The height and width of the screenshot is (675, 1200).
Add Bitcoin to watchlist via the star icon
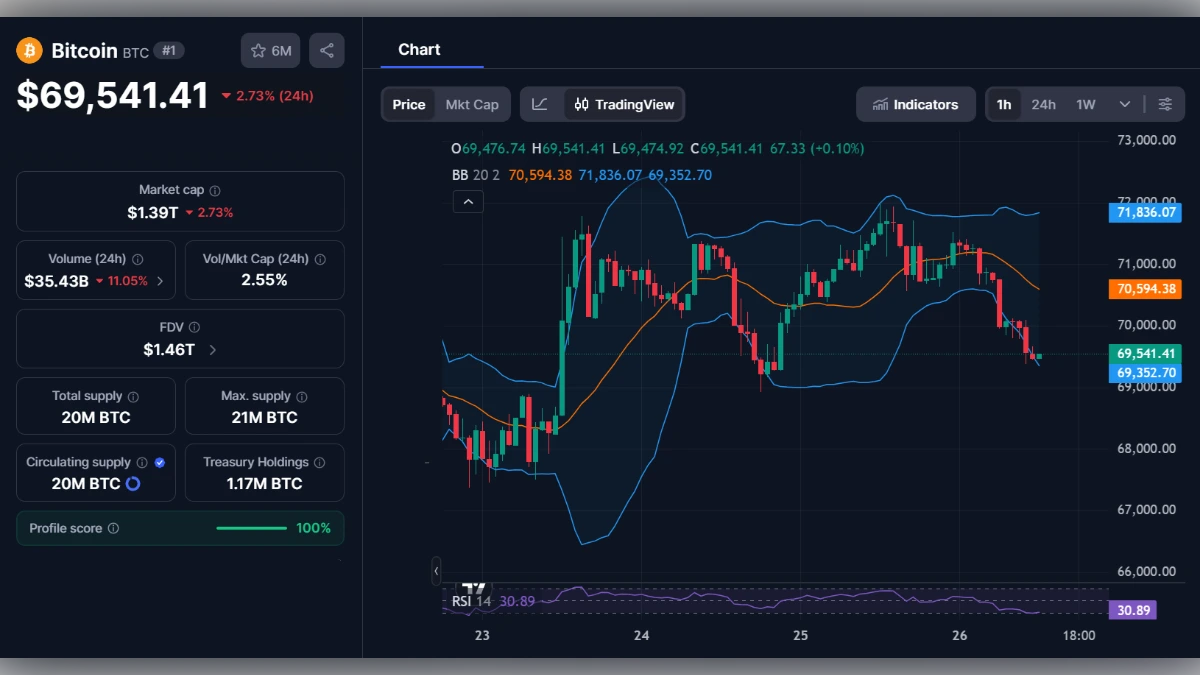[x=258, y=50]
